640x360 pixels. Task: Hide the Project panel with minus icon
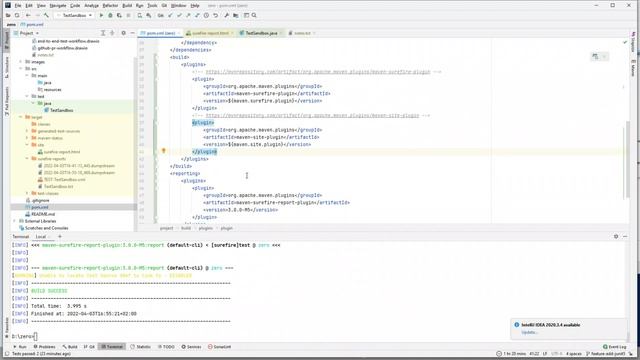132,33
